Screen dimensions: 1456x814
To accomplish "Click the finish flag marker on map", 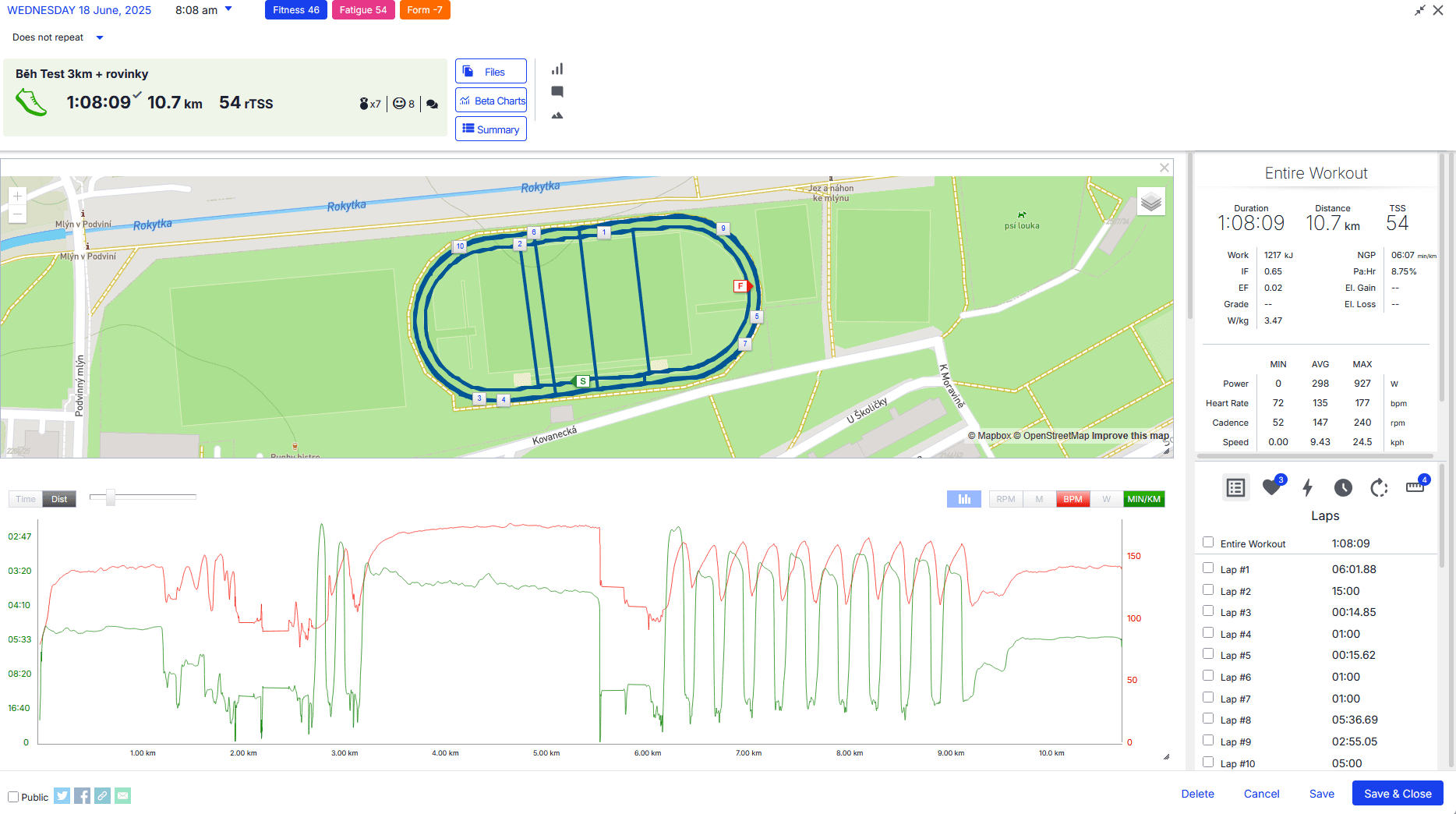I will pos(743,286).
